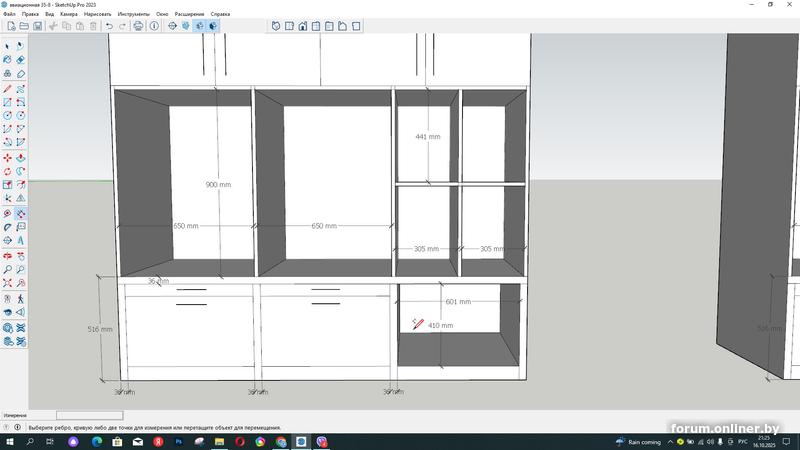Open the Инструменты menu
Image resolution: width=800 pixels, height=450 pixels.
[x=134, y=14]
